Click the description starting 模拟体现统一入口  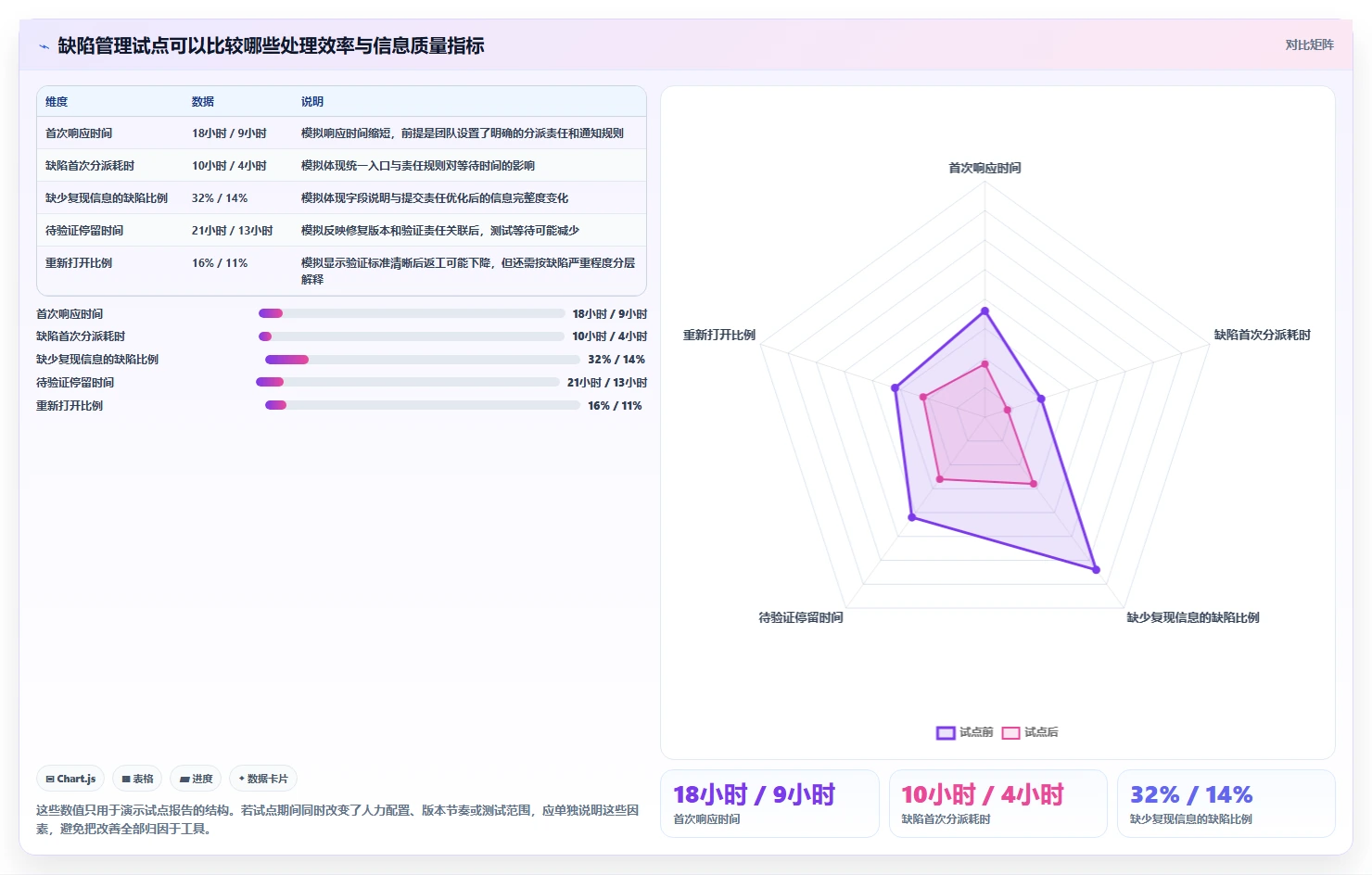pyautogui.click(x=418, y=166)
